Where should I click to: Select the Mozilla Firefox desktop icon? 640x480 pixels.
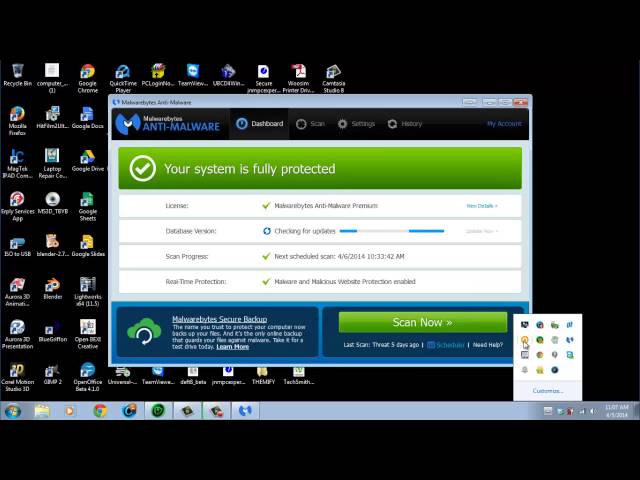pyautogui.click(x=17, y=121)
